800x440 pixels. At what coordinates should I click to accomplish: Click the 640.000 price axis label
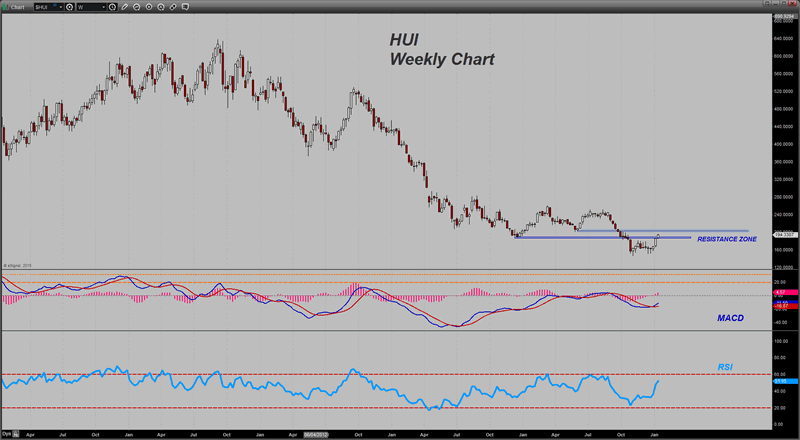[x=783, y=38]
